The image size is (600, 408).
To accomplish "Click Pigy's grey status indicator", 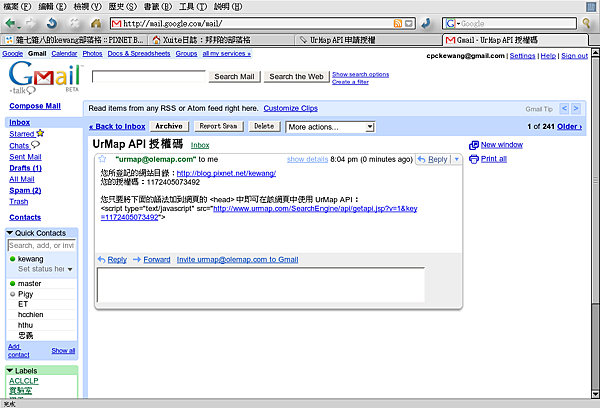I will tap(12, 294).
